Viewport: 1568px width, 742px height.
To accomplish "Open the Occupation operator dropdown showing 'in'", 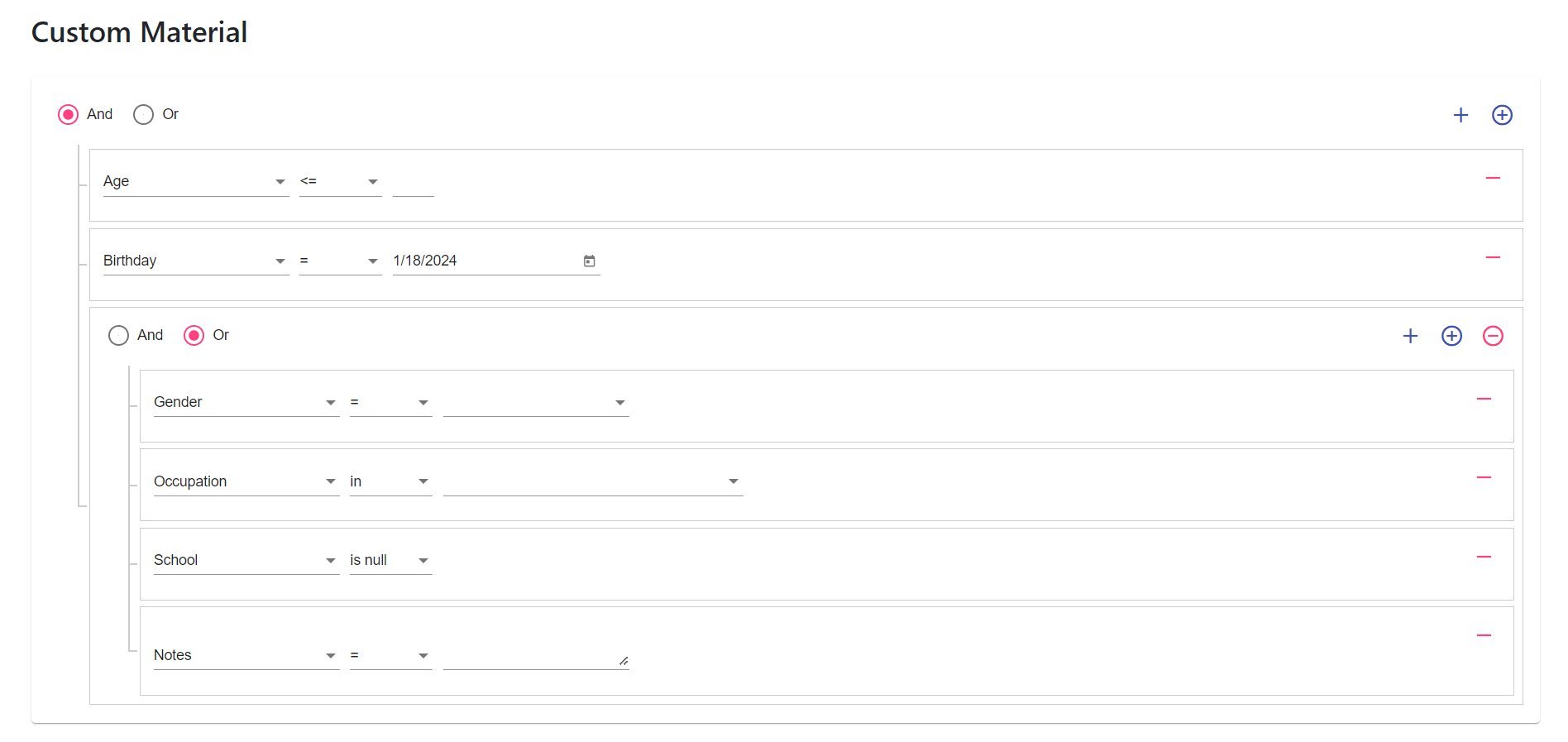I will [x=390, y=481].
